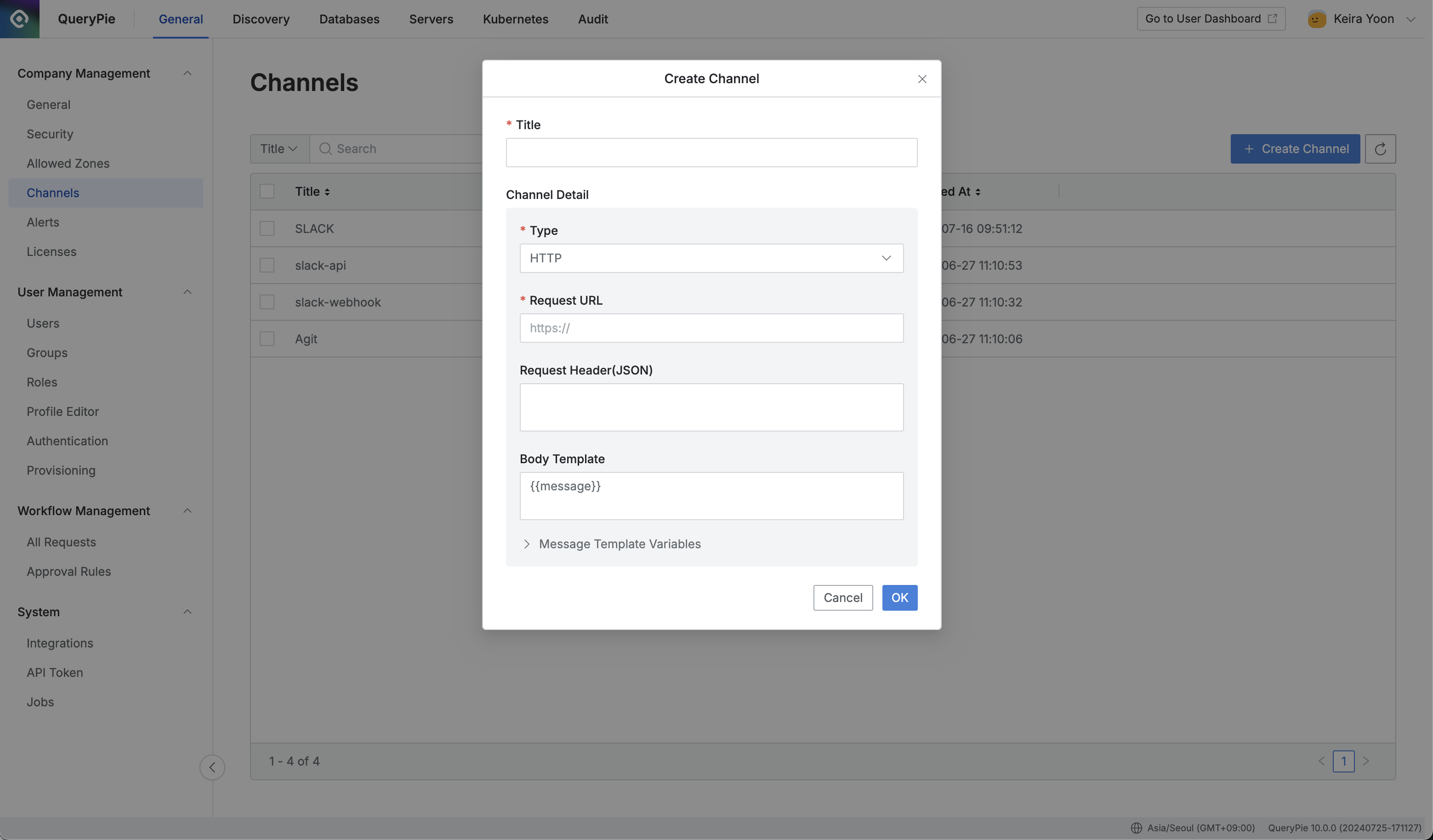Check the select-all header checkbox

pyautogui.click(x=266, y=191)
